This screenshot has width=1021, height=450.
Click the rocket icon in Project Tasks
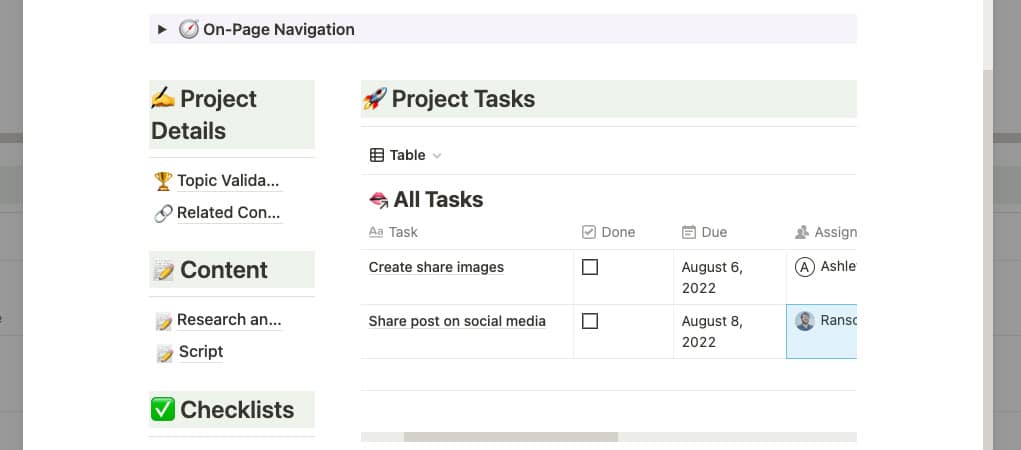click(374, 99)
